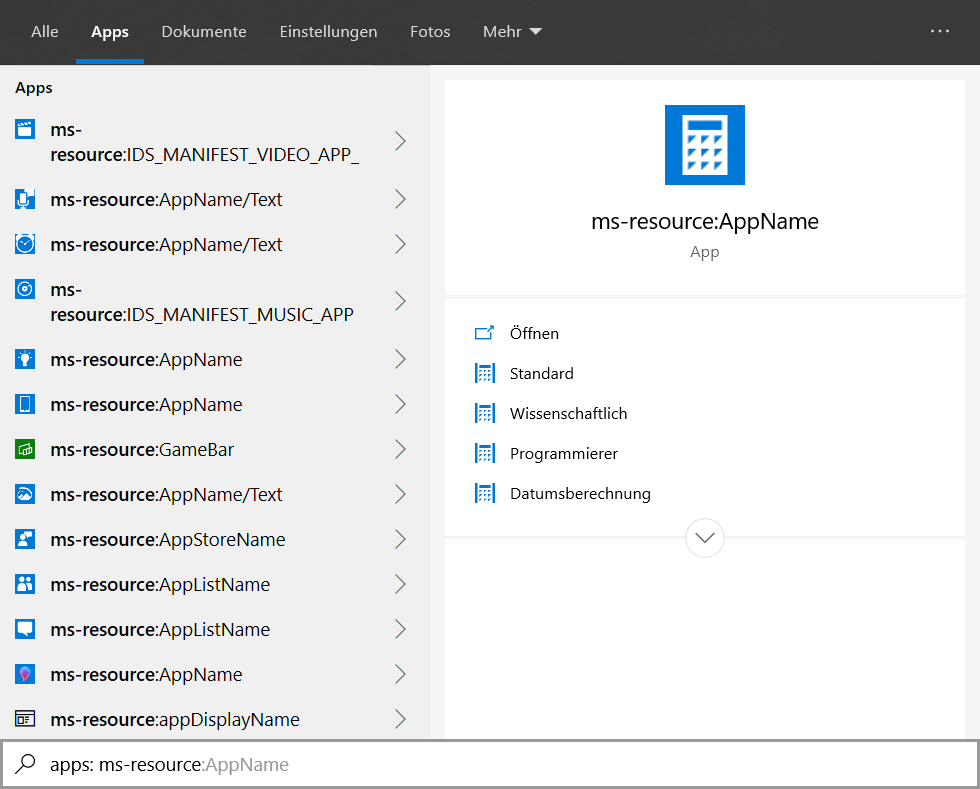Click the chat bubble icon for second AppListName
The image size is (980, 789).
point(25,629)
